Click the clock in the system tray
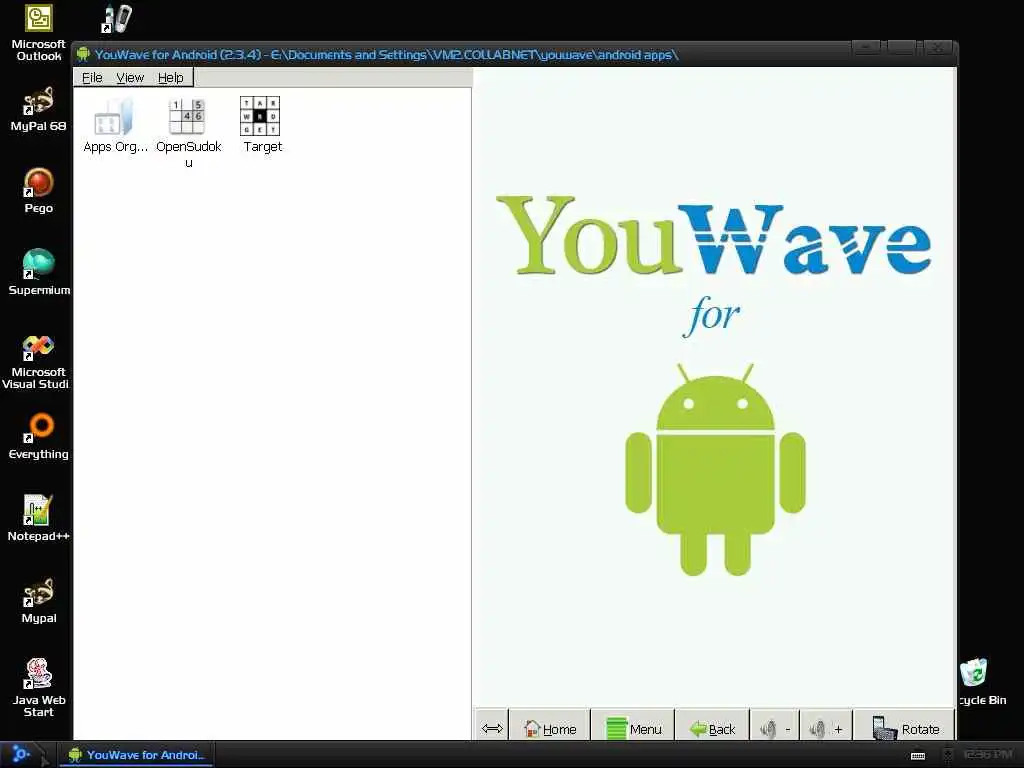The width and height of the screenshot is (1024, 768). pyautogui.click(x=987, y=755)
